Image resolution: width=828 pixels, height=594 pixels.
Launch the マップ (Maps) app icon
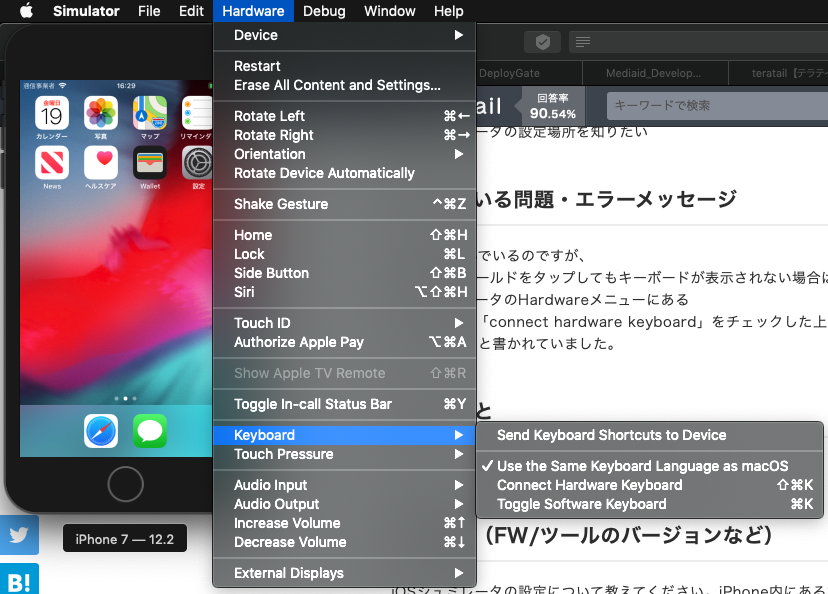point(149,113)
